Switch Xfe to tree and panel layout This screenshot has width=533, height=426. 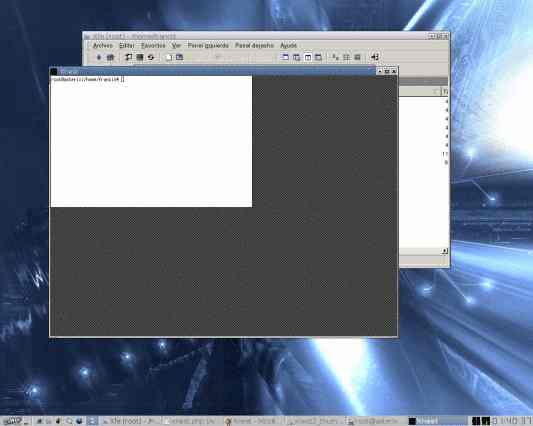pos(296,57)
